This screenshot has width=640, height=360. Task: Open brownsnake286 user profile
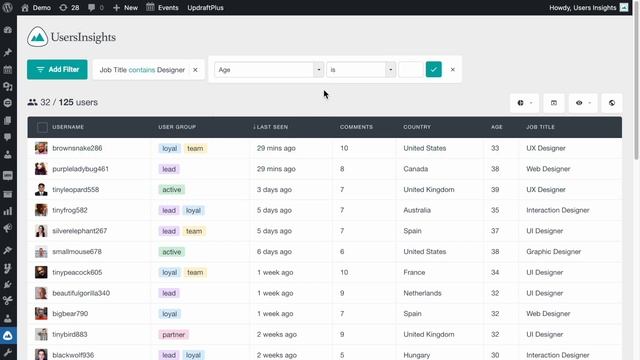[77, 148]
